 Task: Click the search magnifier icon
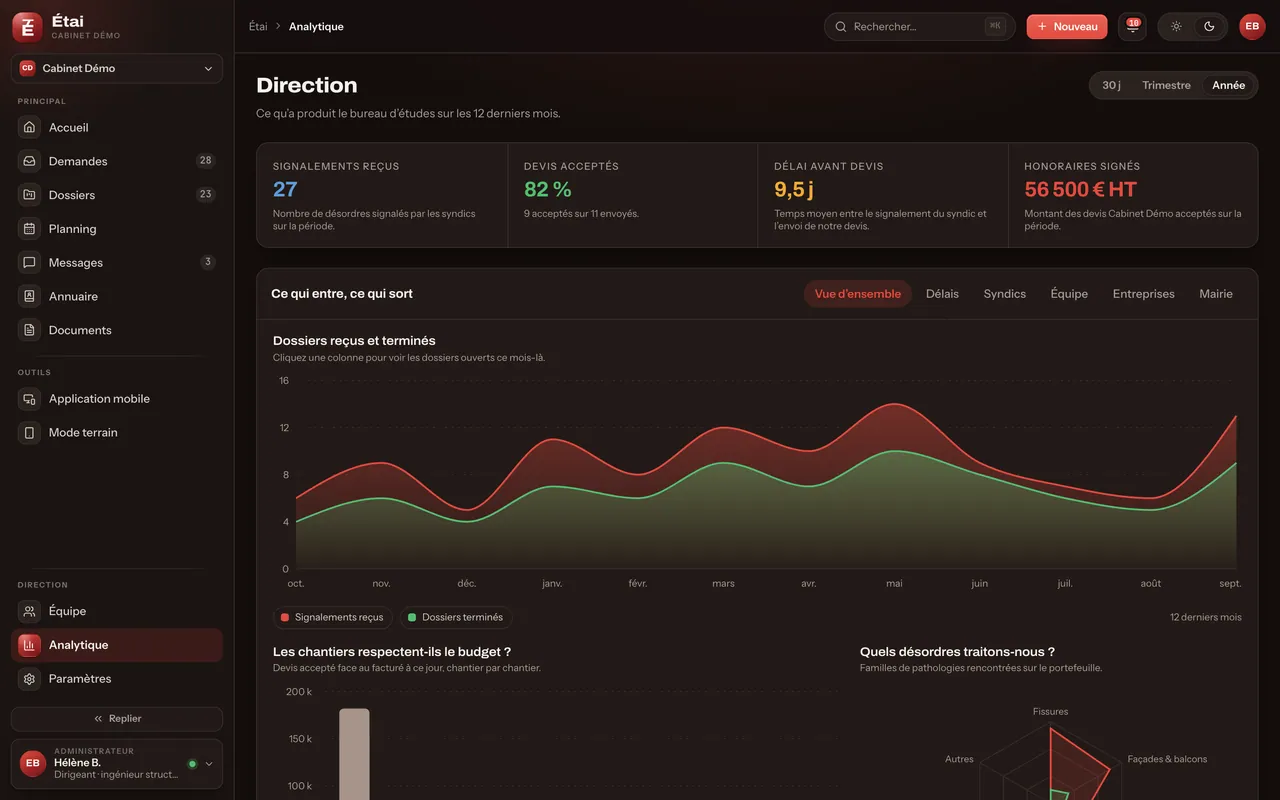click(x=841, y=27)
